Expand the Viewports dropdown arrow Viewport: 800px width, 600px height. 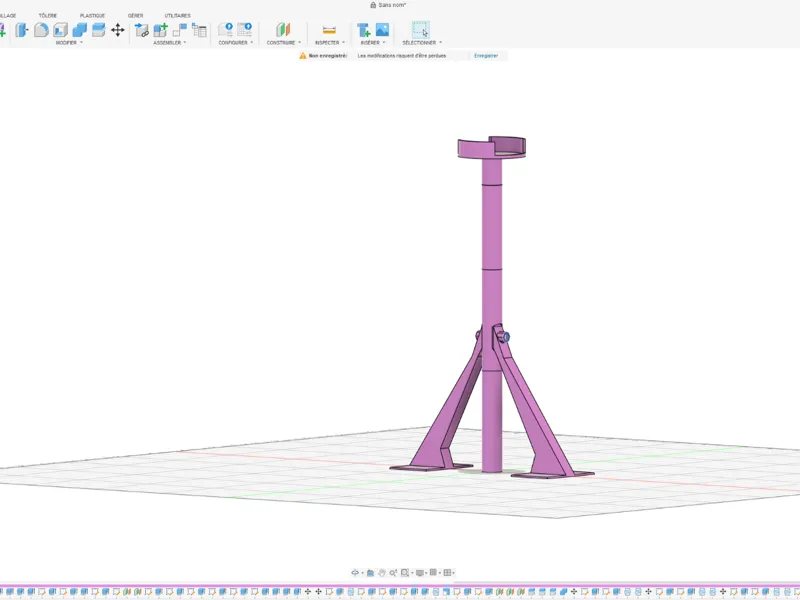453,573
